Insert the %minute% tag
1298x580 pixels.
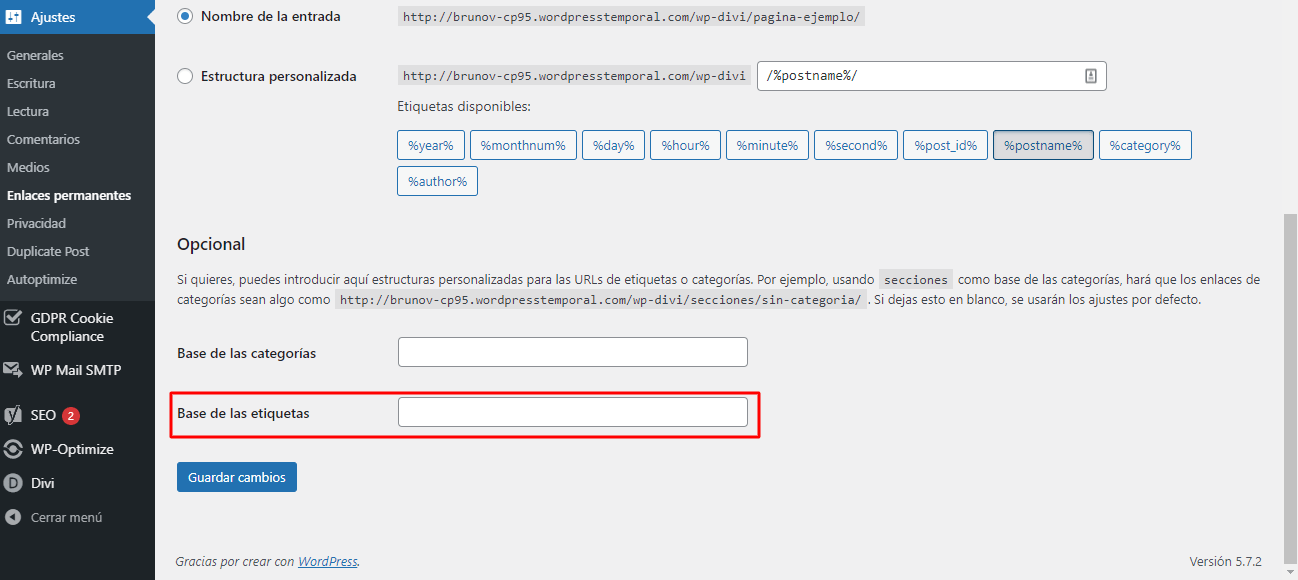click(x=767, y=145)
